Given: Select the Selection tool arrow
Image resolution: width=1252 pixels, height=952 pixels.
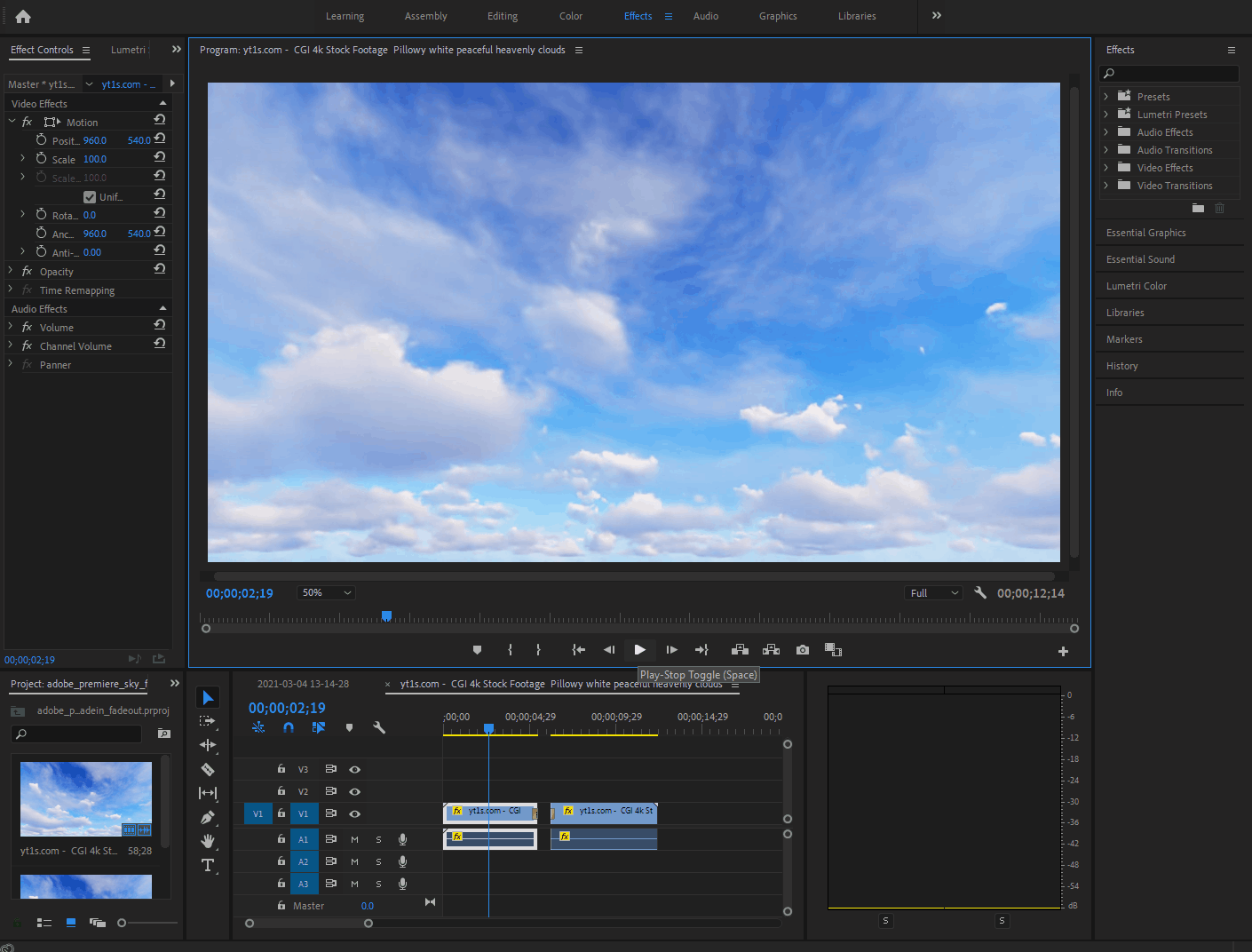Looking at the screenshot, I should click(208, 698).
